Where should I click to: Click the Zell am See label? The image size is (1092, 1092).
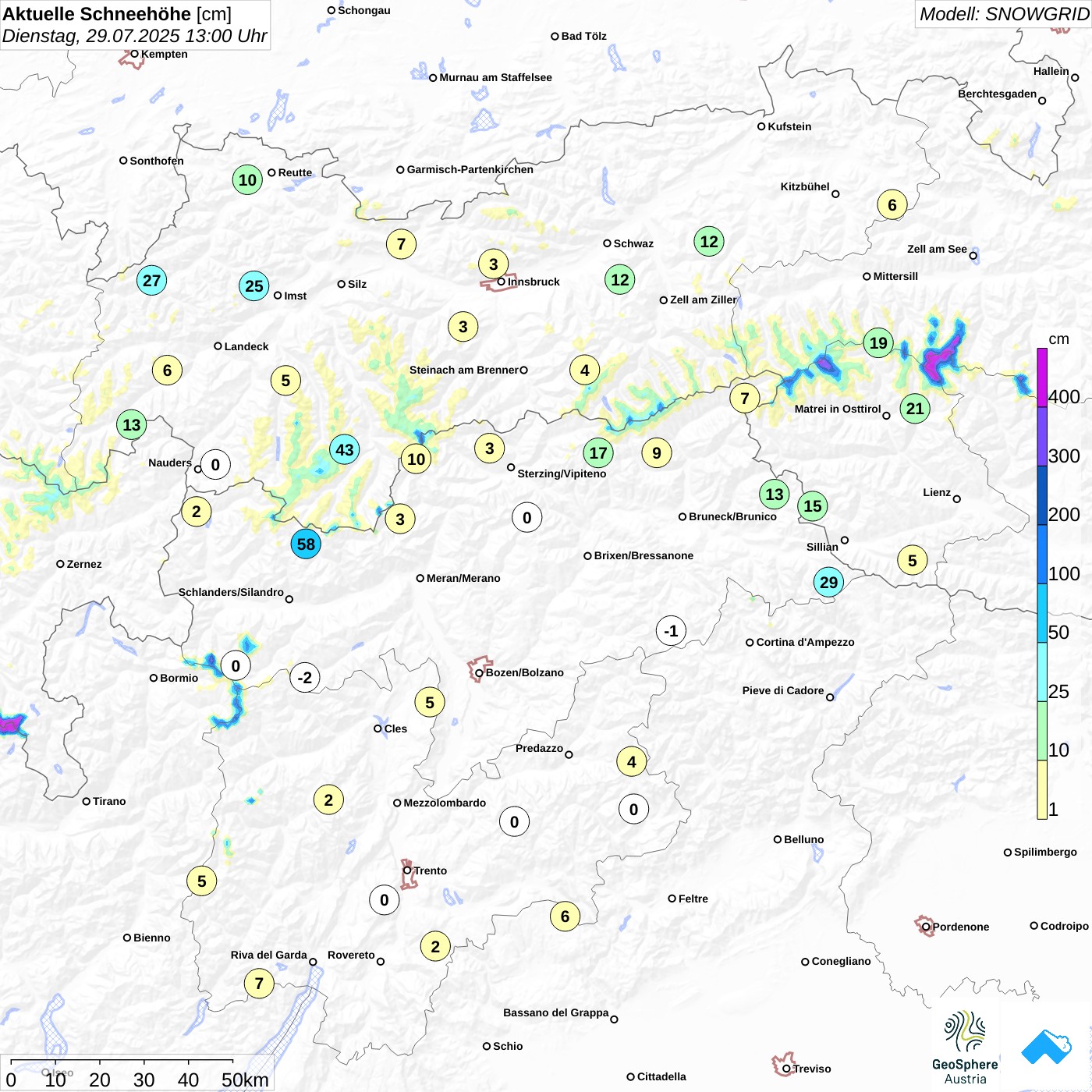[x=937, y=249]
